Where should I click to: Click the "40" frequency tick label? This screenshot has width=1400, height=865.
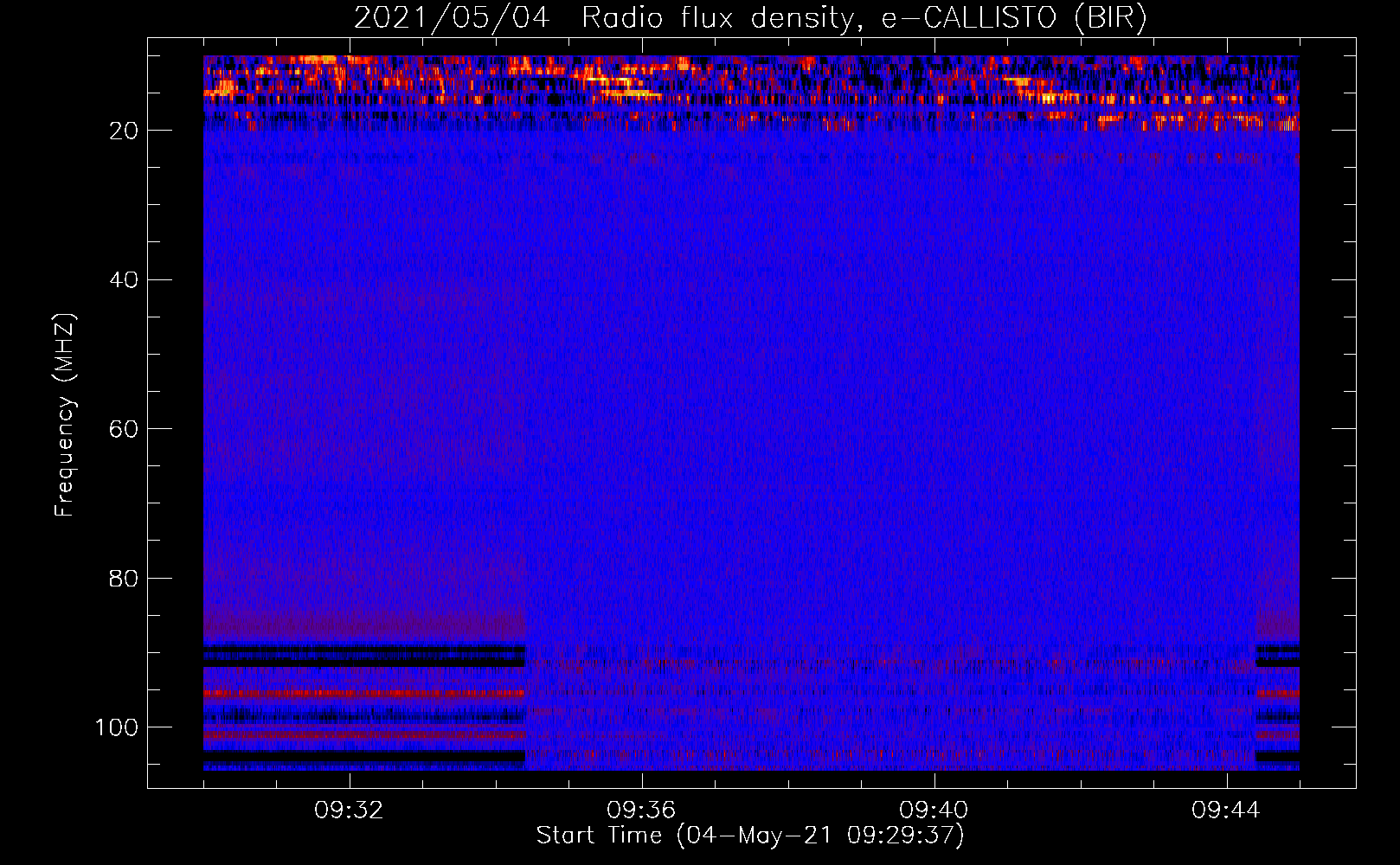pos(124,280)
